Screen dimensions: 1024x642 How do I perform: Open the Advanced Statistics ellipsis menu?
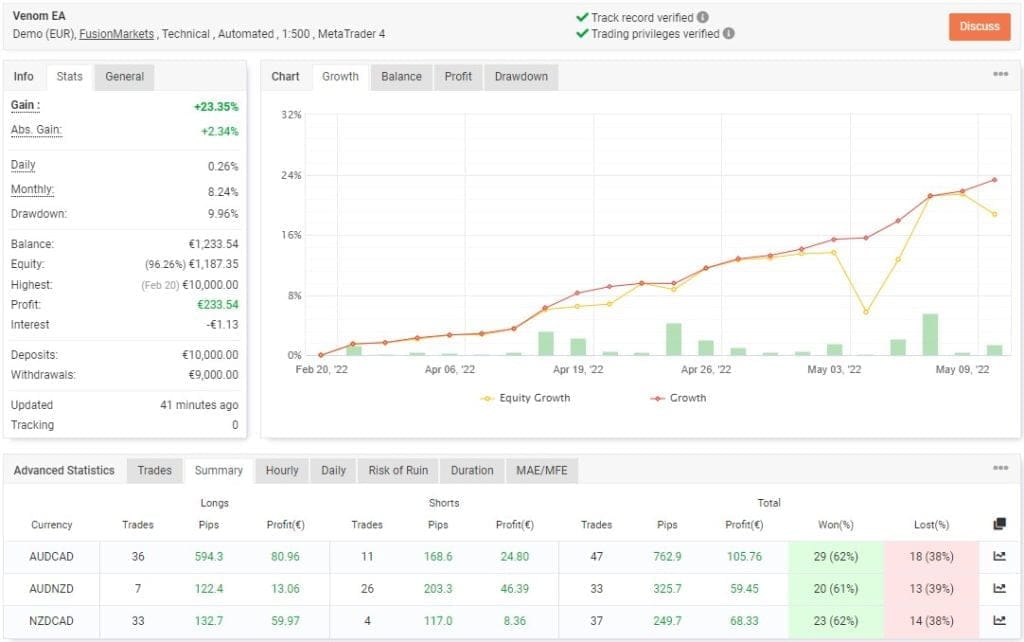(999, 466)
